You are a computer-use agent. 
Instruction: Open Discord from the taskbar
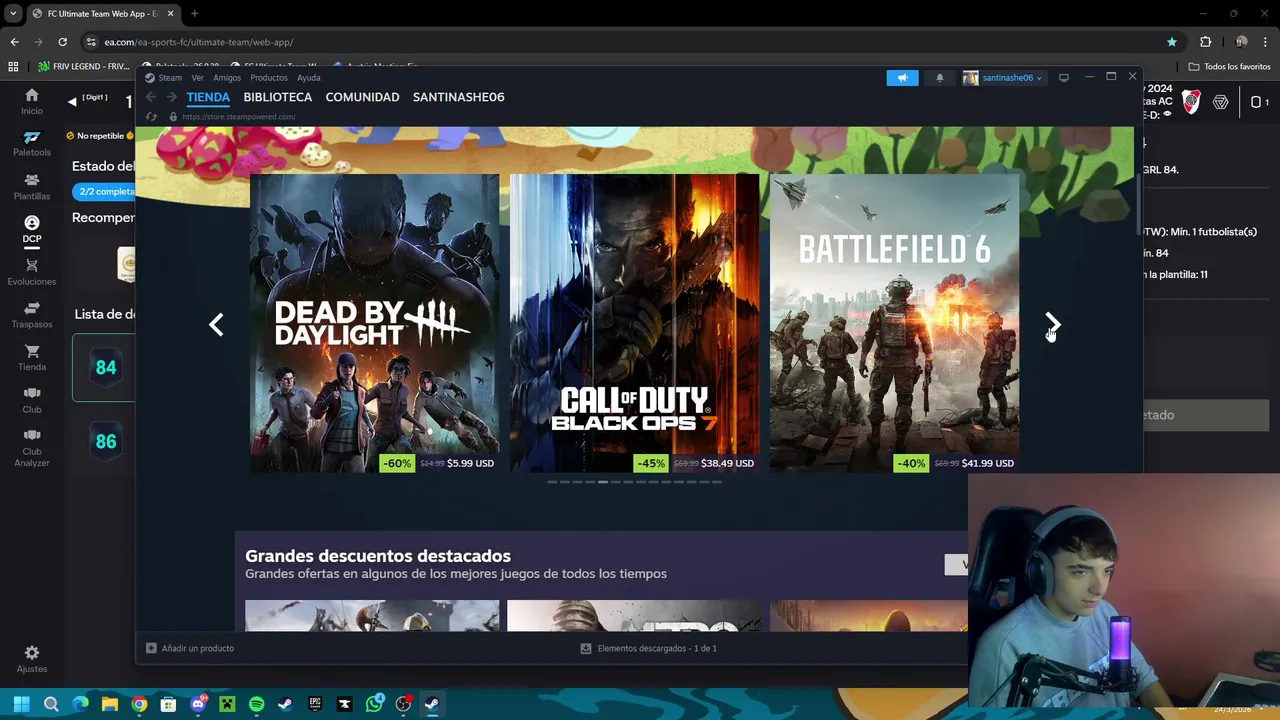pyautogui.click(x=198, y=704)
